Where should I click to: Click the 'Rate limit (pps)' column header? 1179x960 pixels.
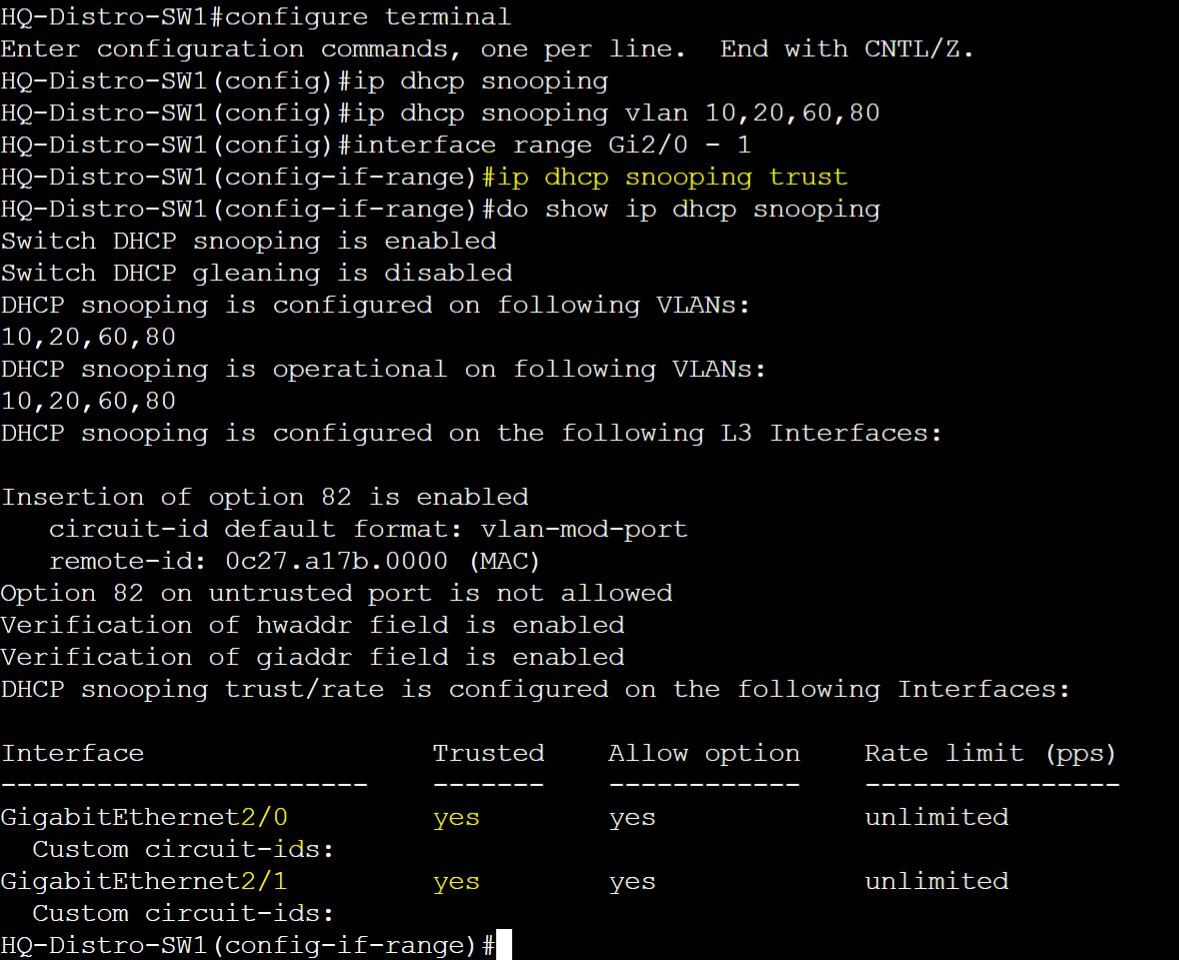(990, 753)
